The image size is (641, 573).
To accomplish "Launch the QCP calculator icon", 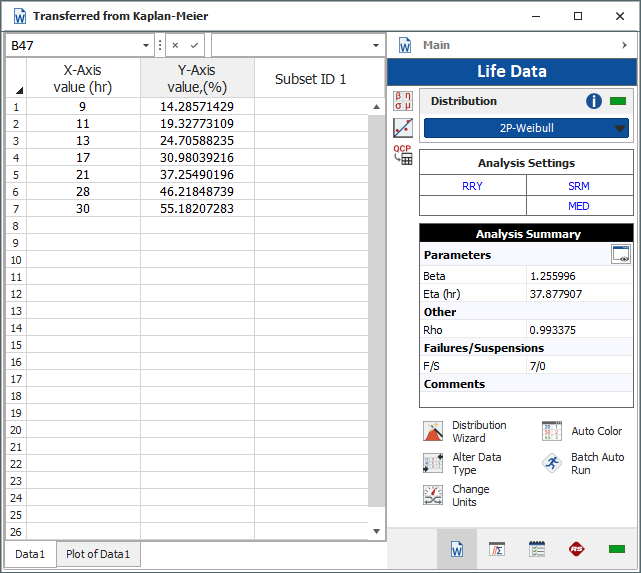I will coord(403,154).
